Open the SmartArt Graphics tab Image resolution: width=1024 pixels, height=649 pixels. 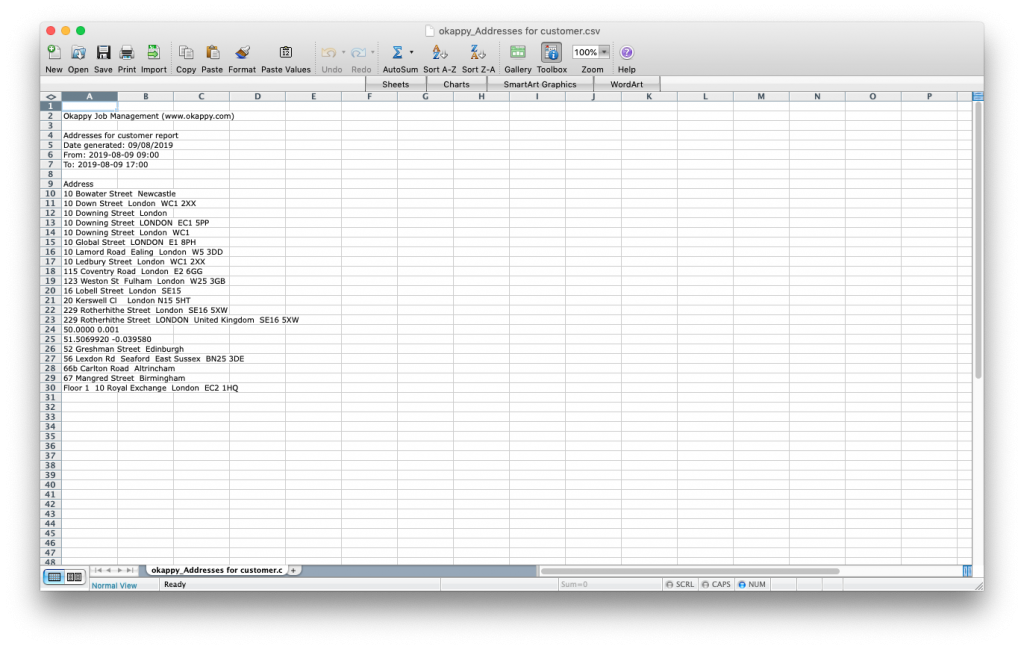click(540, 84)
